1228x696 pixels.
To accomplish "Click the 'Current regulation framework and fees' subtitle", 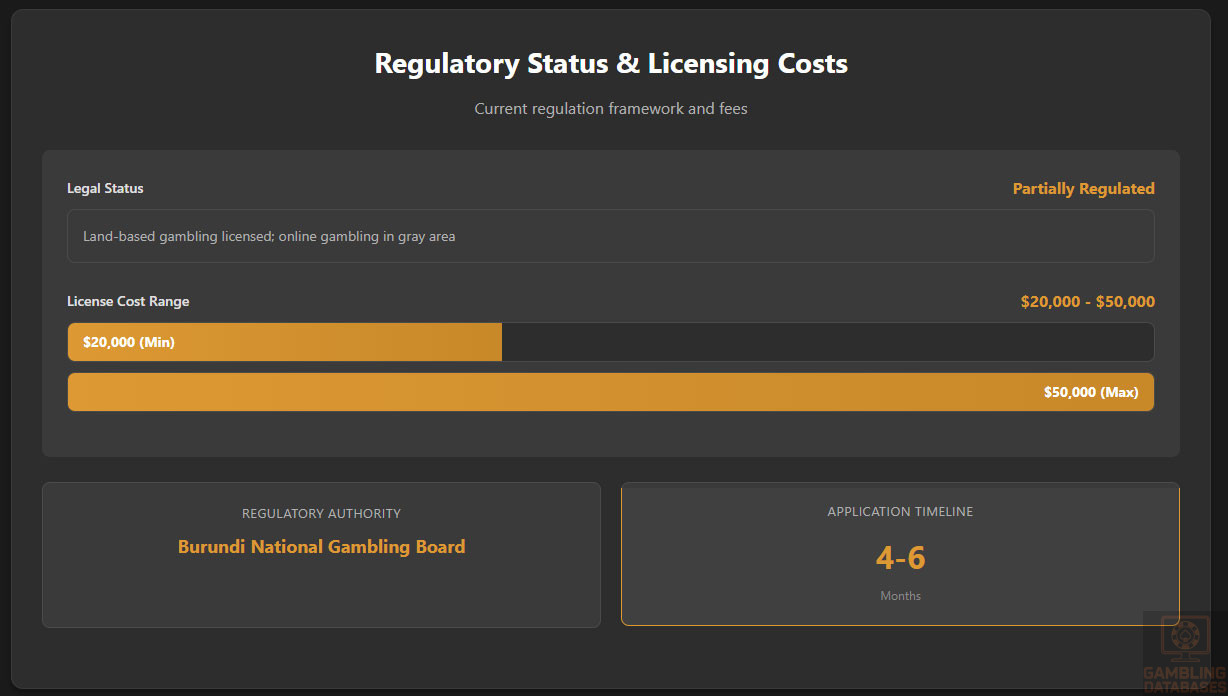I will click(611, 108).
